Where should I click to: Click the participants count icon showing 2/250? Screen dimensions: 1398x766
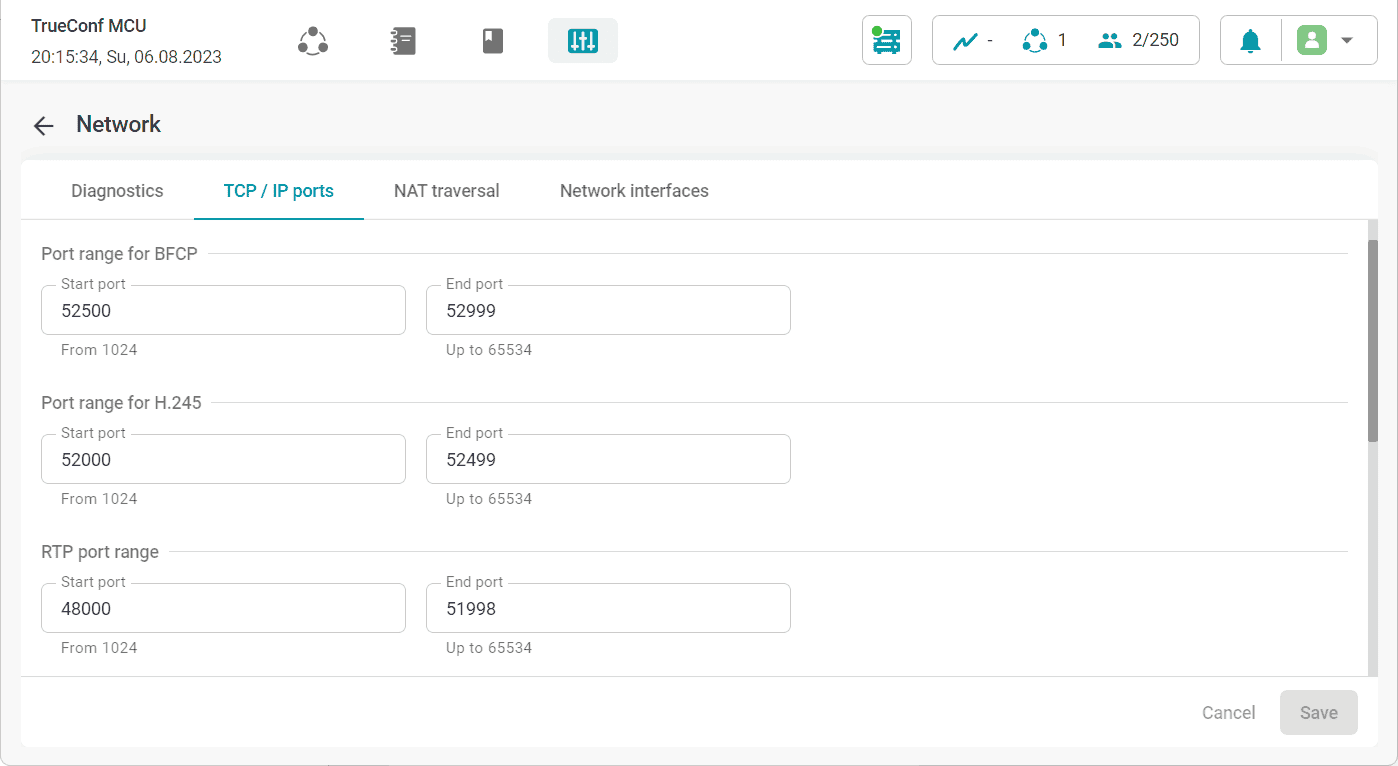pos(1110,41)
